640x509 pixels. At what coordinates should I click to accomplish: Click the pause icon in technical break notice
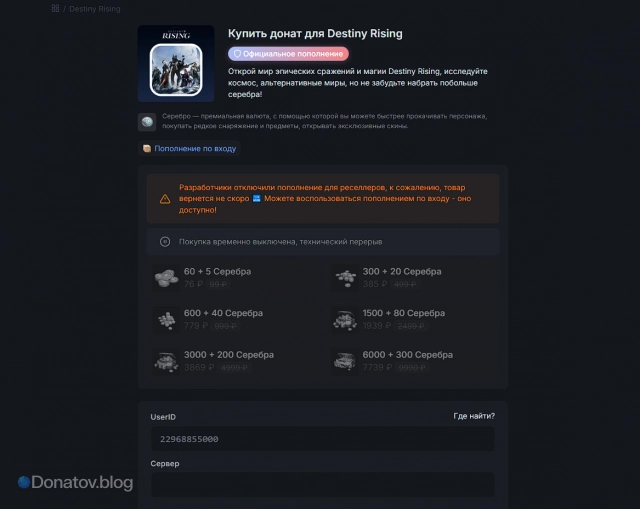tap(165, 242)
